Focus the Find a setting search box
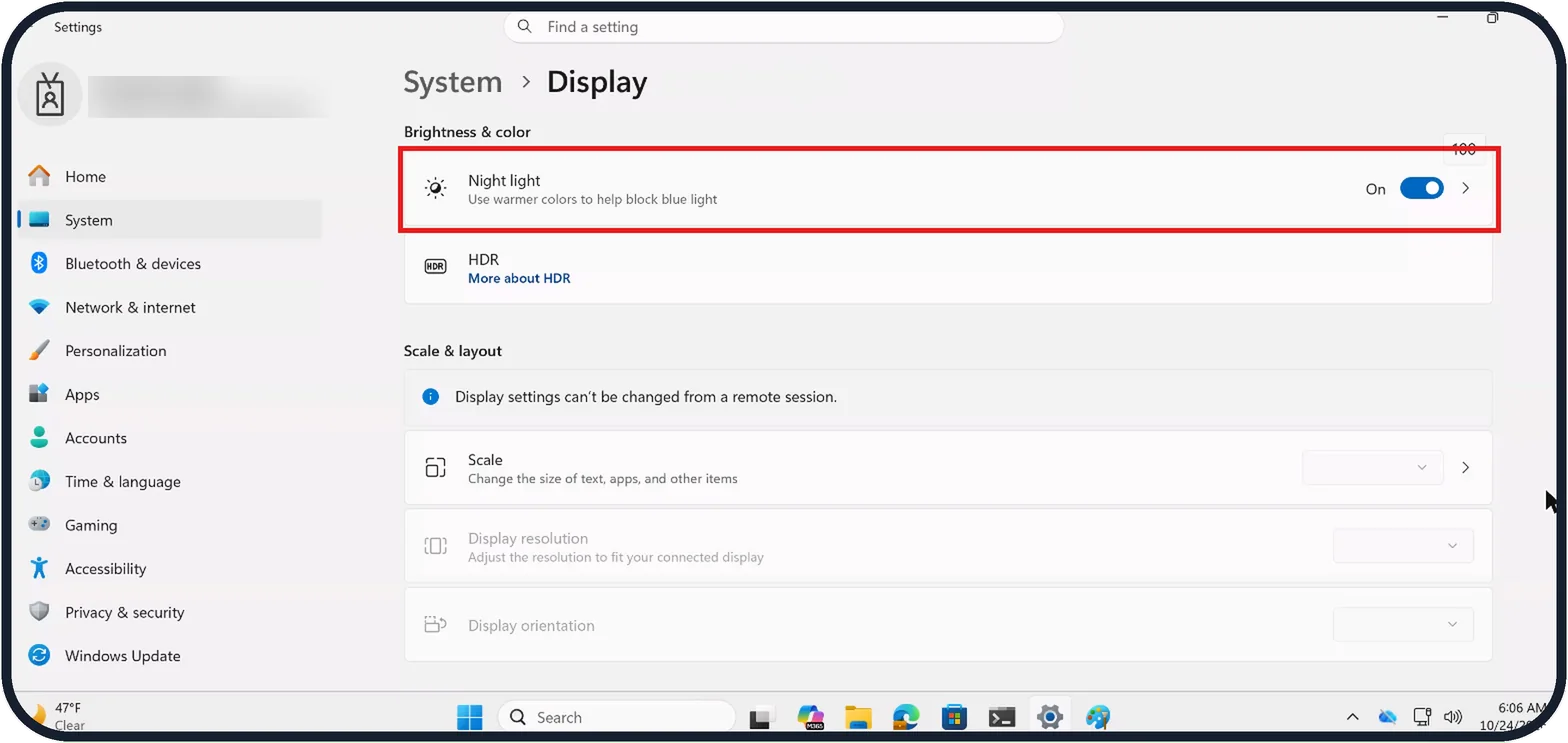 tap(783, 27)
